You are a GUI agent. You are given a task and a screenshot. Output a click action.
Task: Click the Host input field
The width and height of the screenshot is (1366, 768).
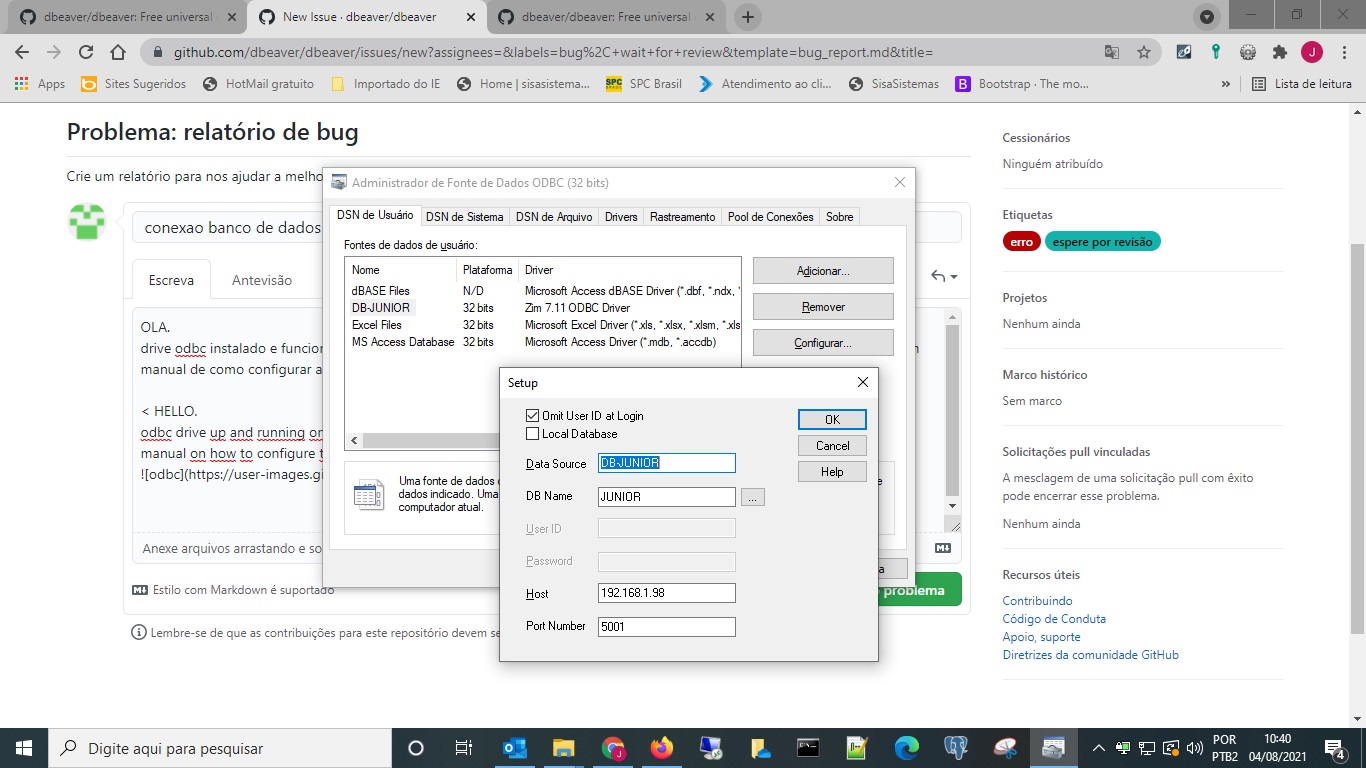coord(667,593)
